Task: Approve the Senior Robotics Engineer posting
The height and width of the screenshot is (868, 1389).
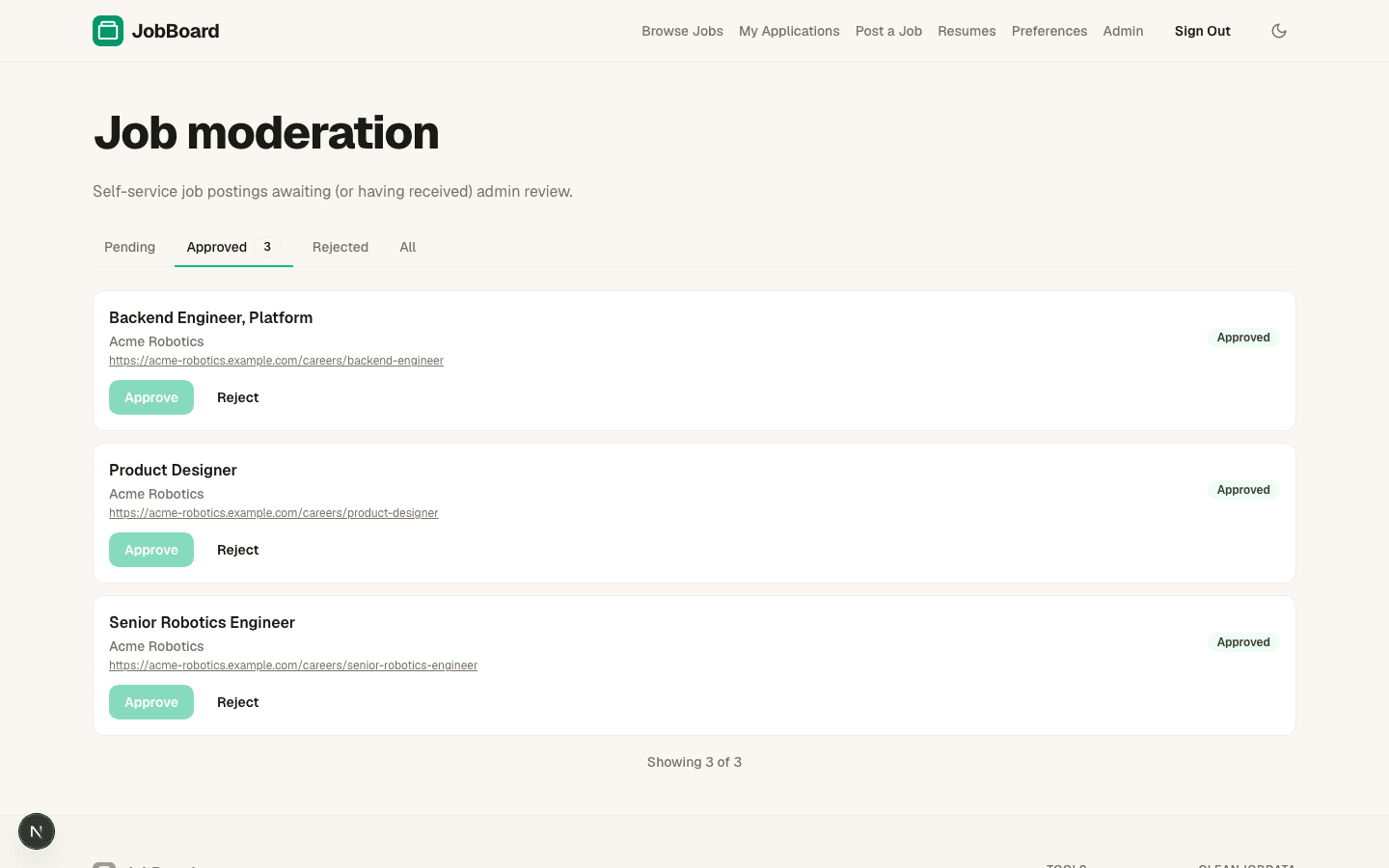Action: 151,702
